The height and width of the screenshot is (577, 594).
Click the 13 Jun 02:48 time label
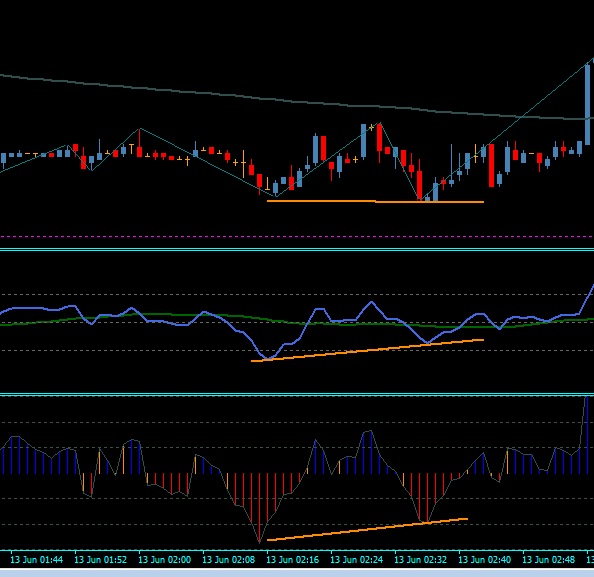pyautogui.click(x=549, y=560)
